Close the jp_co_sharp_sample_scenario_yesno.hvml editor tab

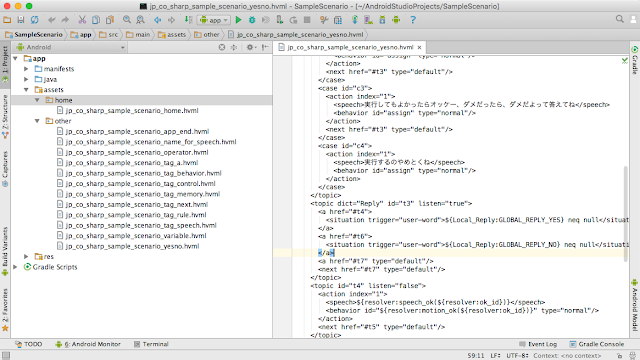[x=419, y=47]
